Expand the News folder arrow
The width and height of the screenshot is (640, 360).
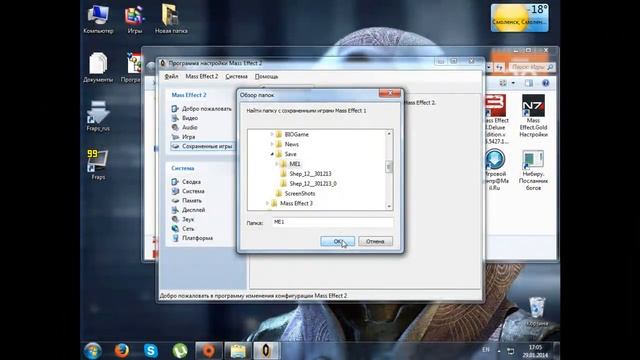[272, 144]
